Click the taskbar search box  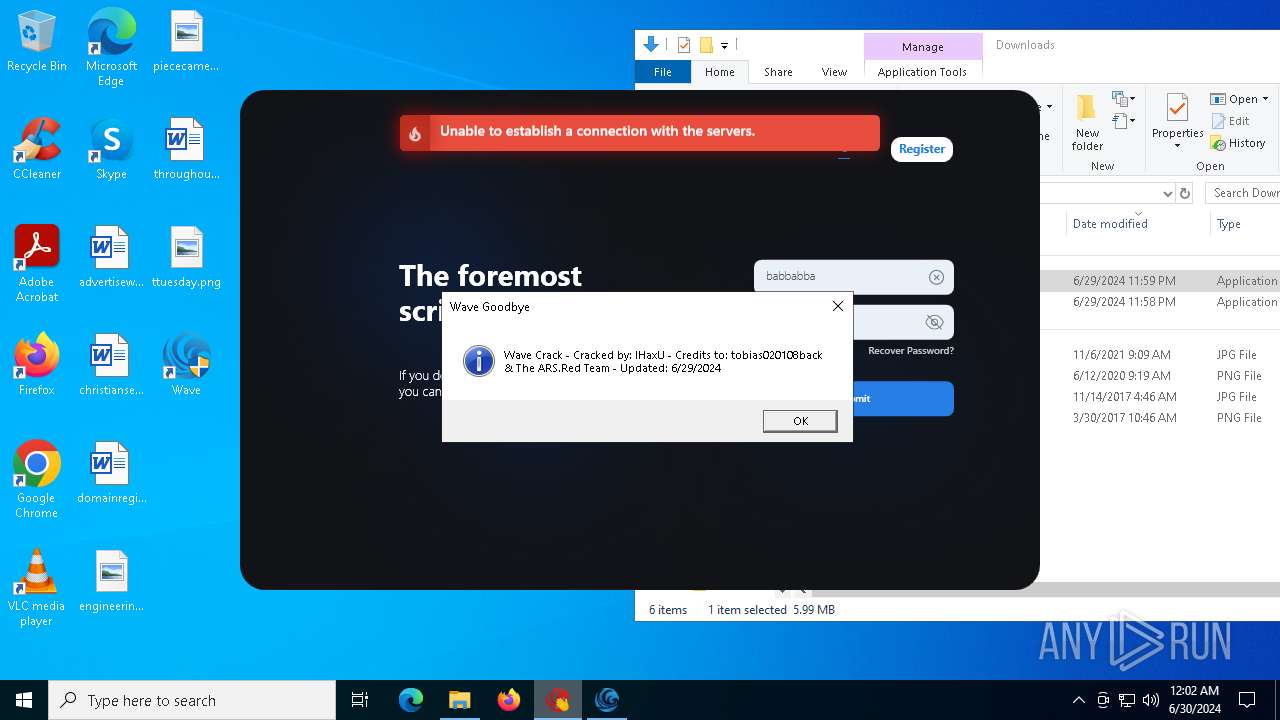click(192, 700)
